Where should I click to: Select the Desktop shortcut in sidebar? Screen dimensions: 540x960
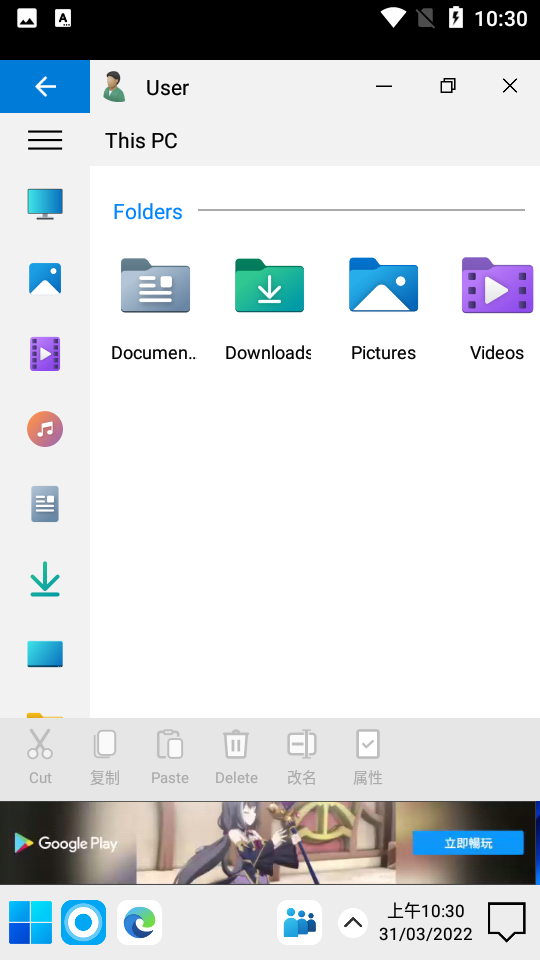pos(45,654)
